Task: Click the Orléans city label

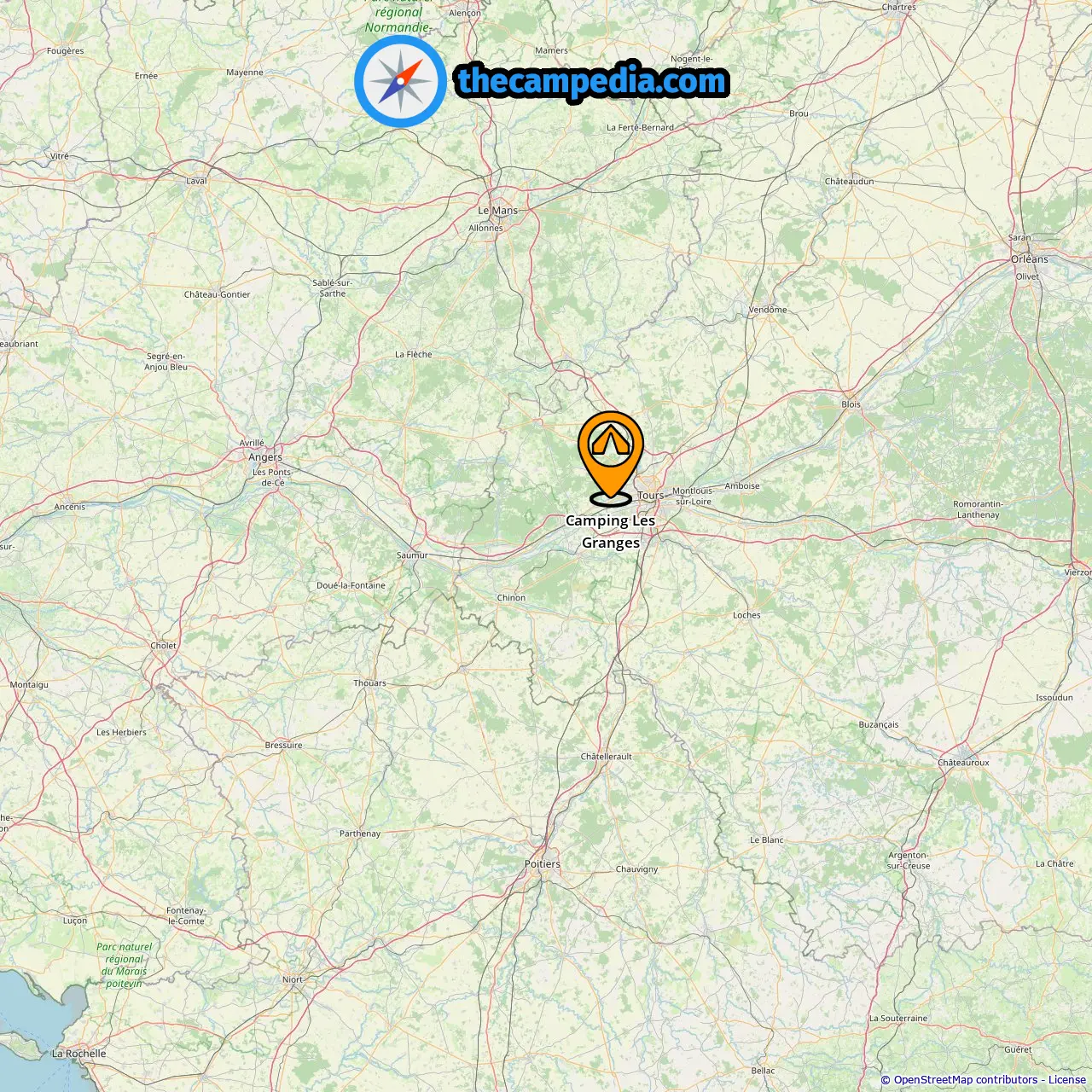Action: coord(1030,259)
